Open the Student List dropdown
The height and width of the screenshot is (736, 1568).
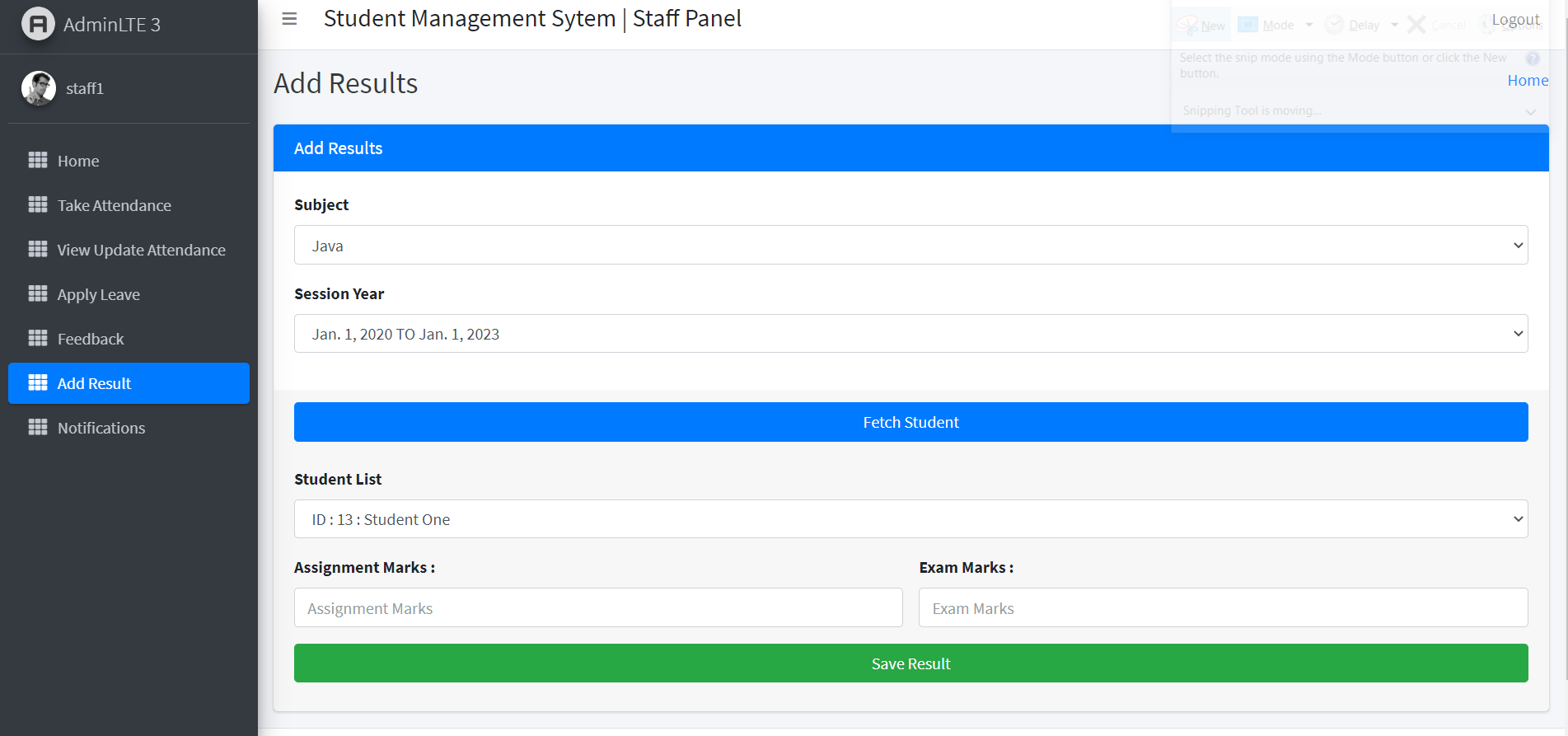coord(910,519)
